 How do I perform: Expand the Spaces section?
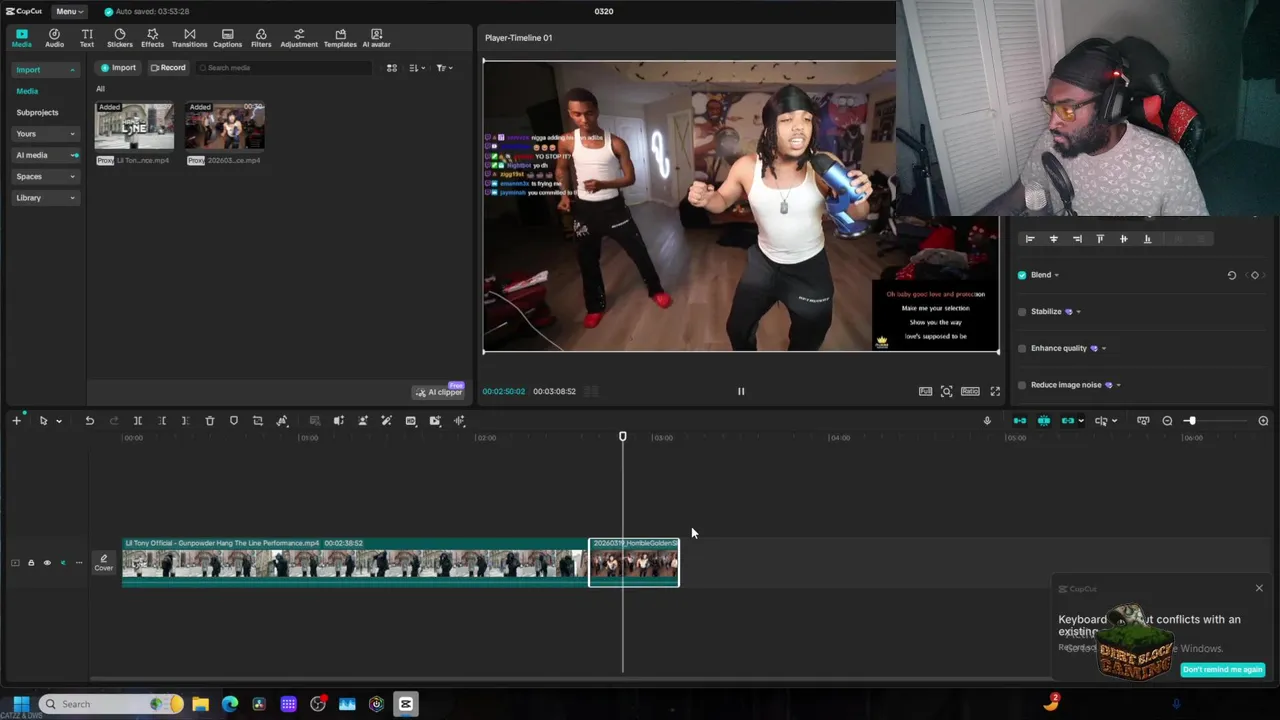pos(46,177)
